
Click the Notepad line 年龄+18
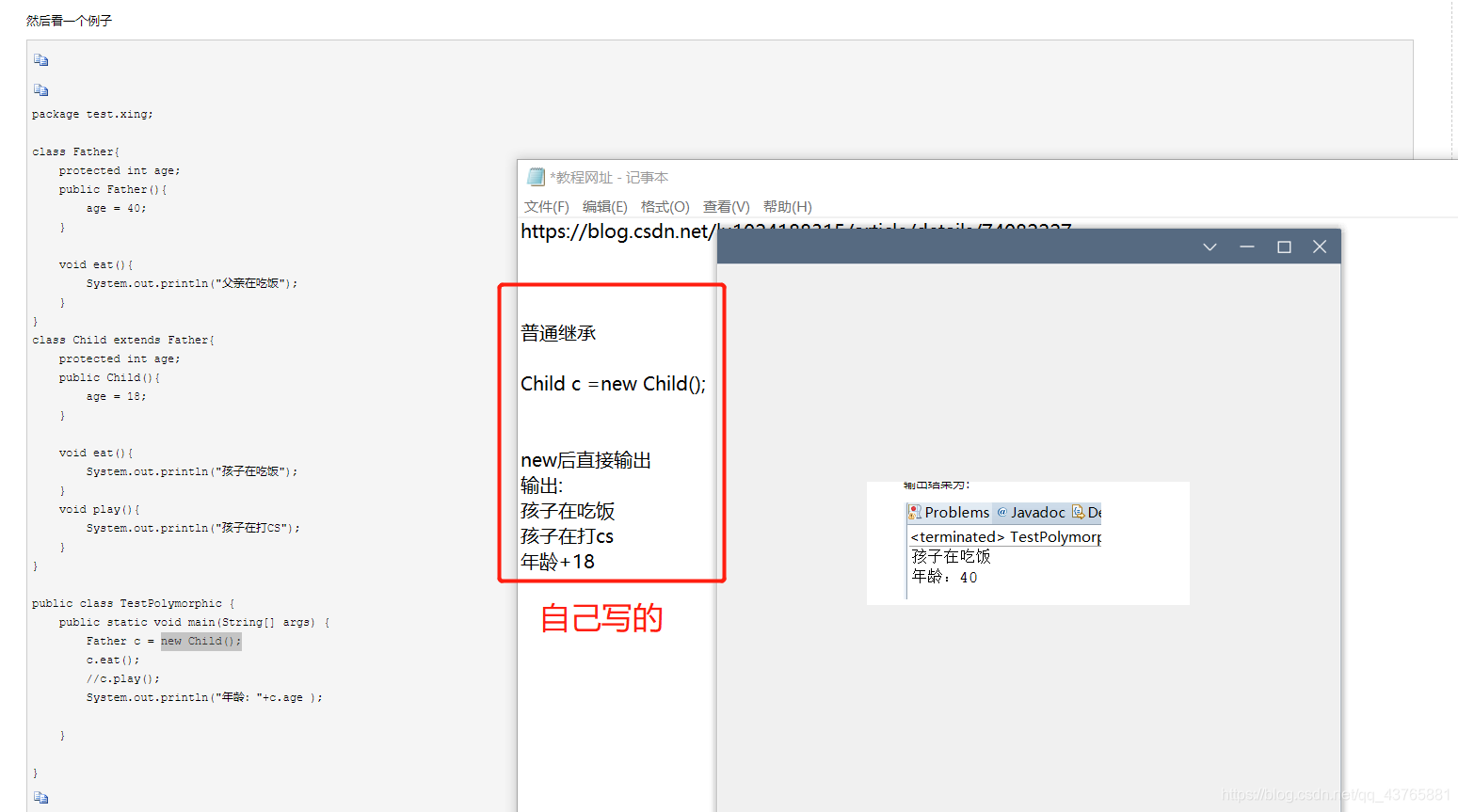click(557, 562)
